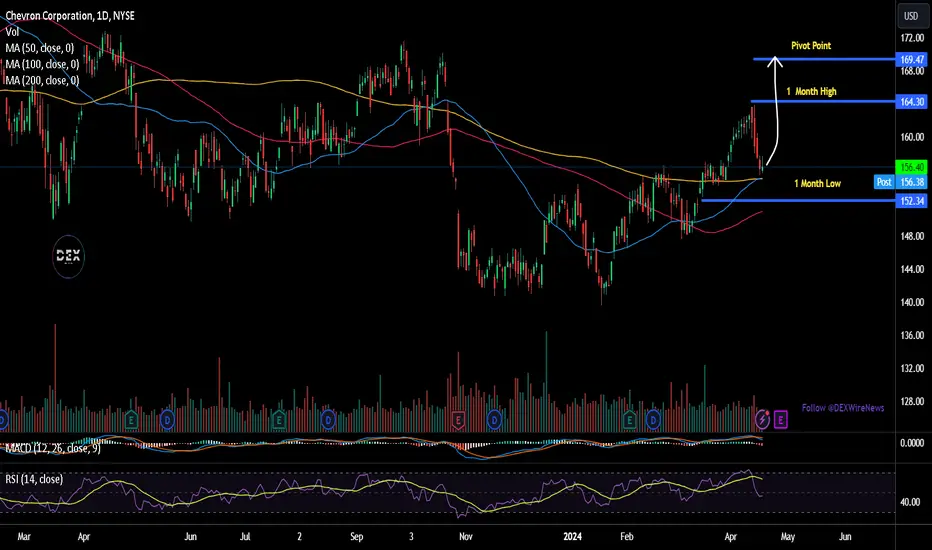Open the USD currency selector
This screenshot has height=550, width=932.
pos(911,16)
